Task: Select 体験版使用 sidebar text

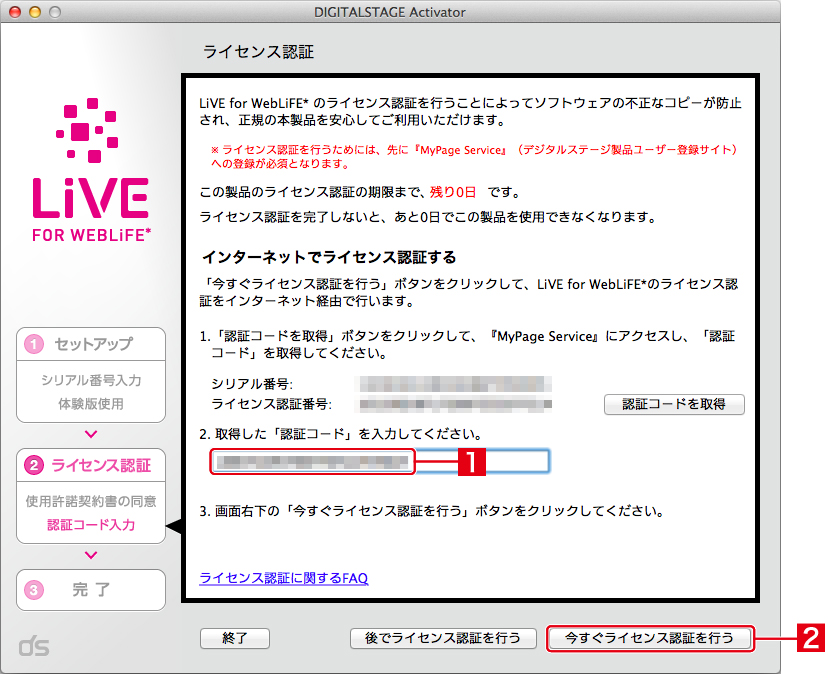Action: click(x=91, y=404)
